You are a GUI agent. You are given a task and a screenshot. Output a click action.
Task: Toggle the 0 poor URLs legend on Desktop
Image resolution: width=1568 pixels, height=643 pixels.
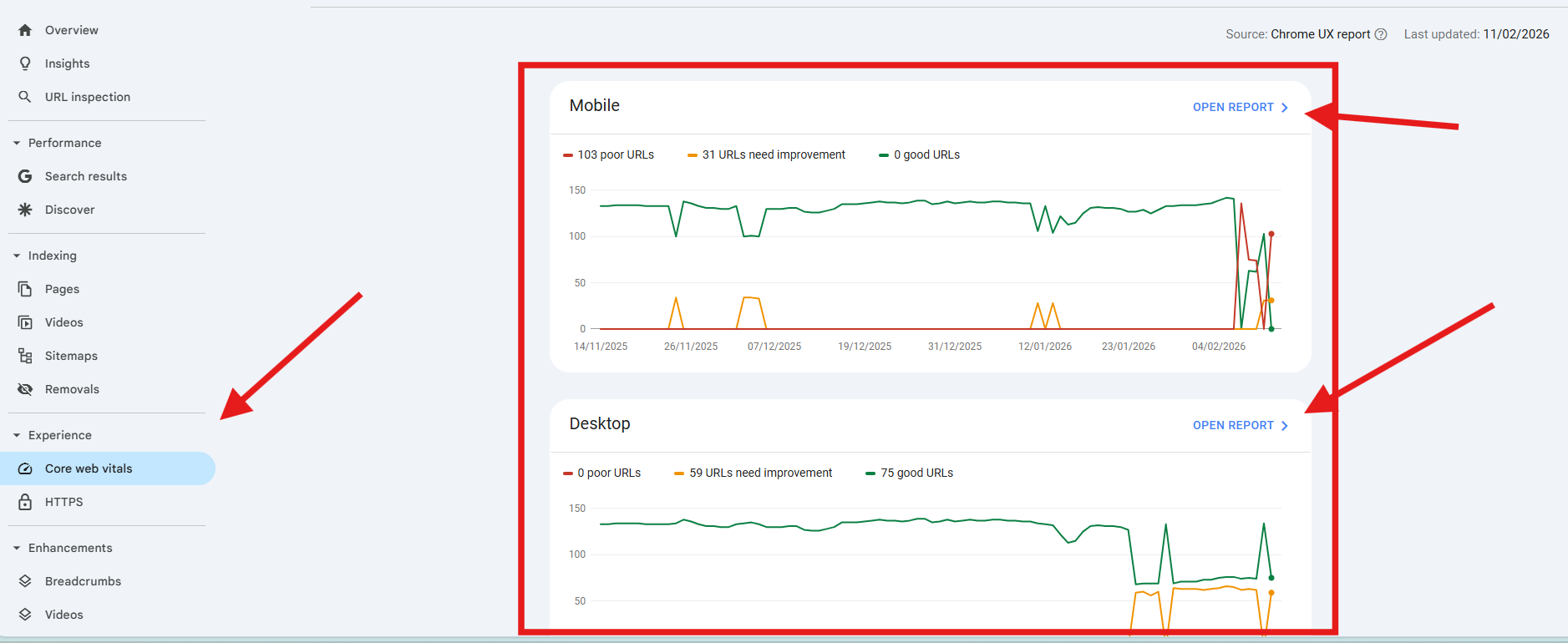tap(602, 473)
